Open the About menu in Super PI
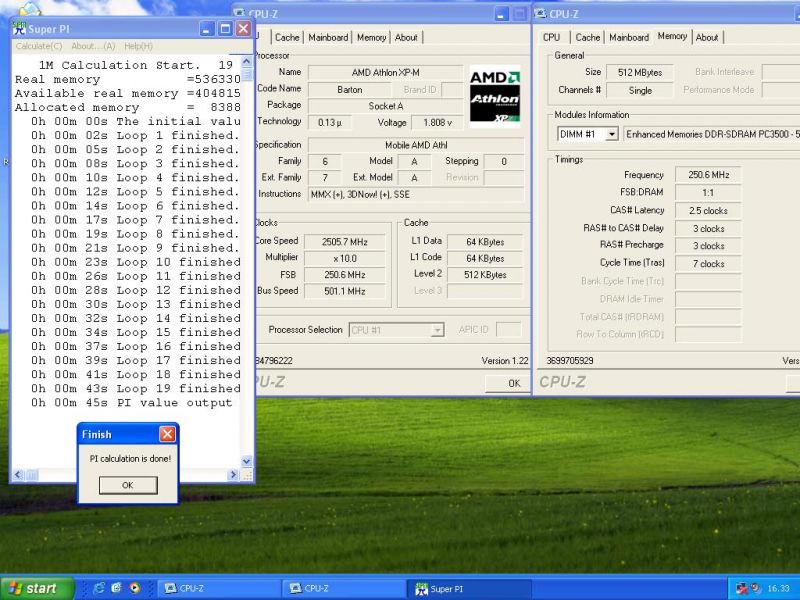Image resolution: width=800 pixels, height=600 pixels. point(93,46)
